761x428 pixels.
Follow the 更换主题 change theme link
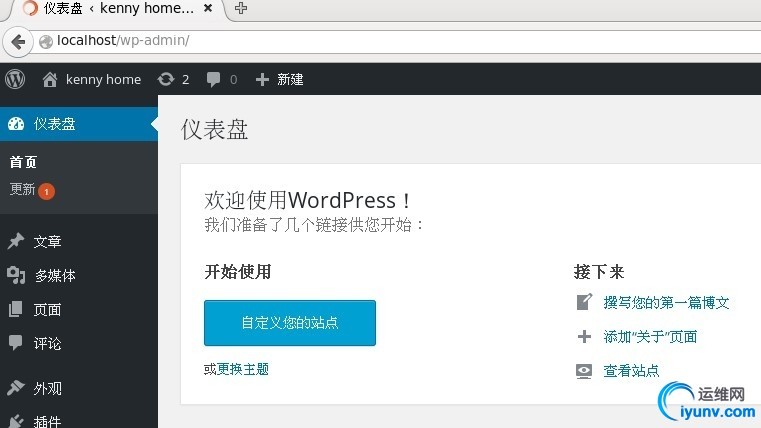click(243, 369)
